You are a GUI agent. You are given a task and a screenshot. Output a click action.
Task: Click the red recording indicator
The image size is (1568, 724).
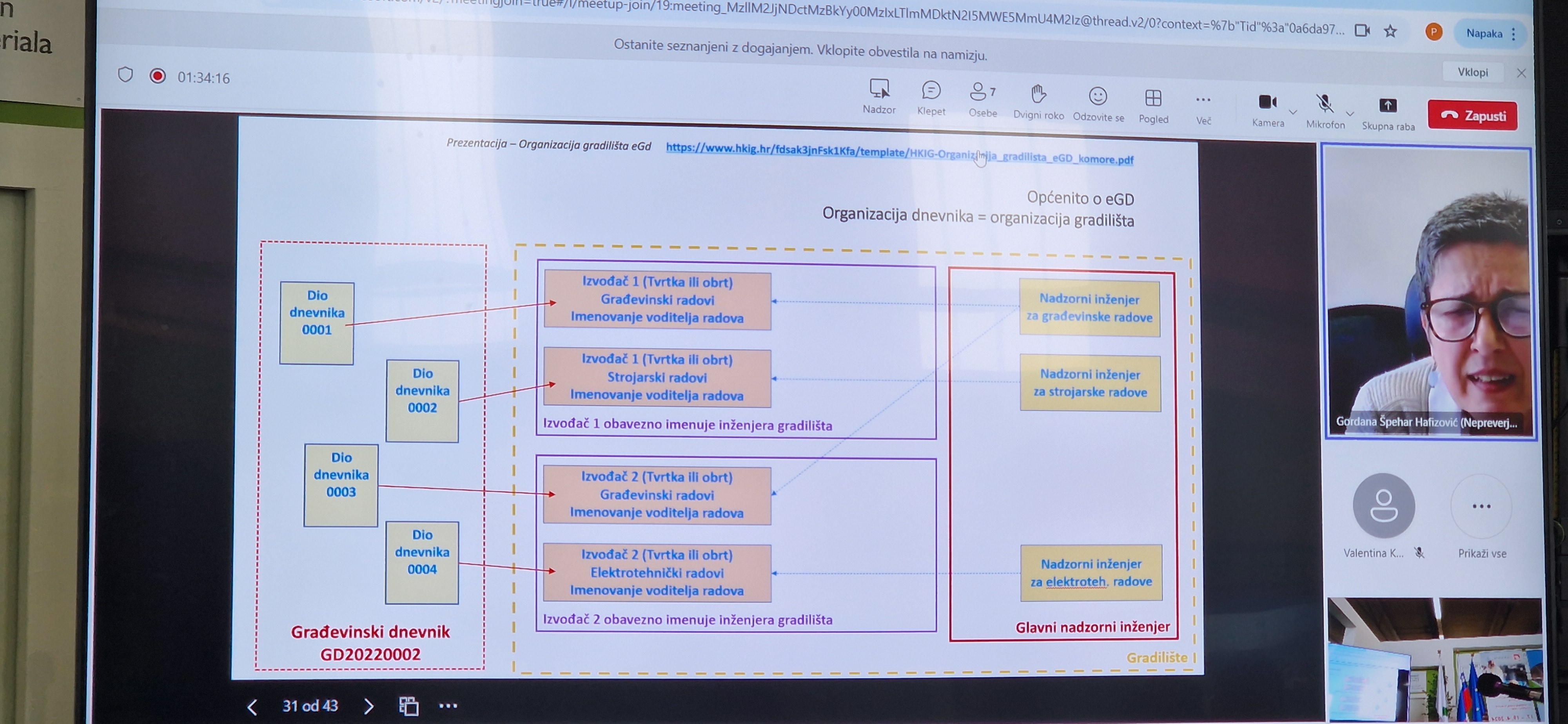pos(158,76)
